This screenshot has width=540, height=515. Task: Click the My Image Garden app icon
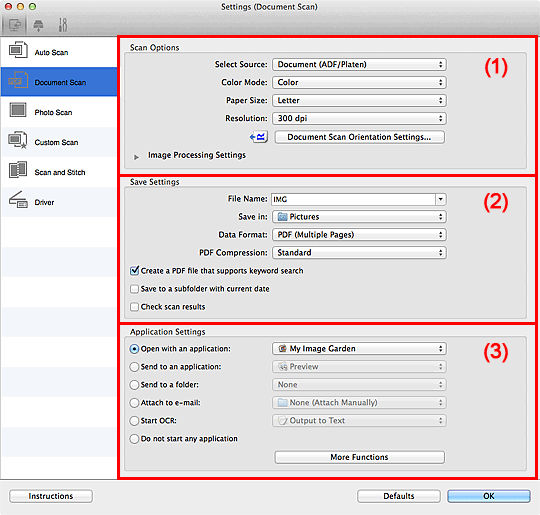coord(282,349)
